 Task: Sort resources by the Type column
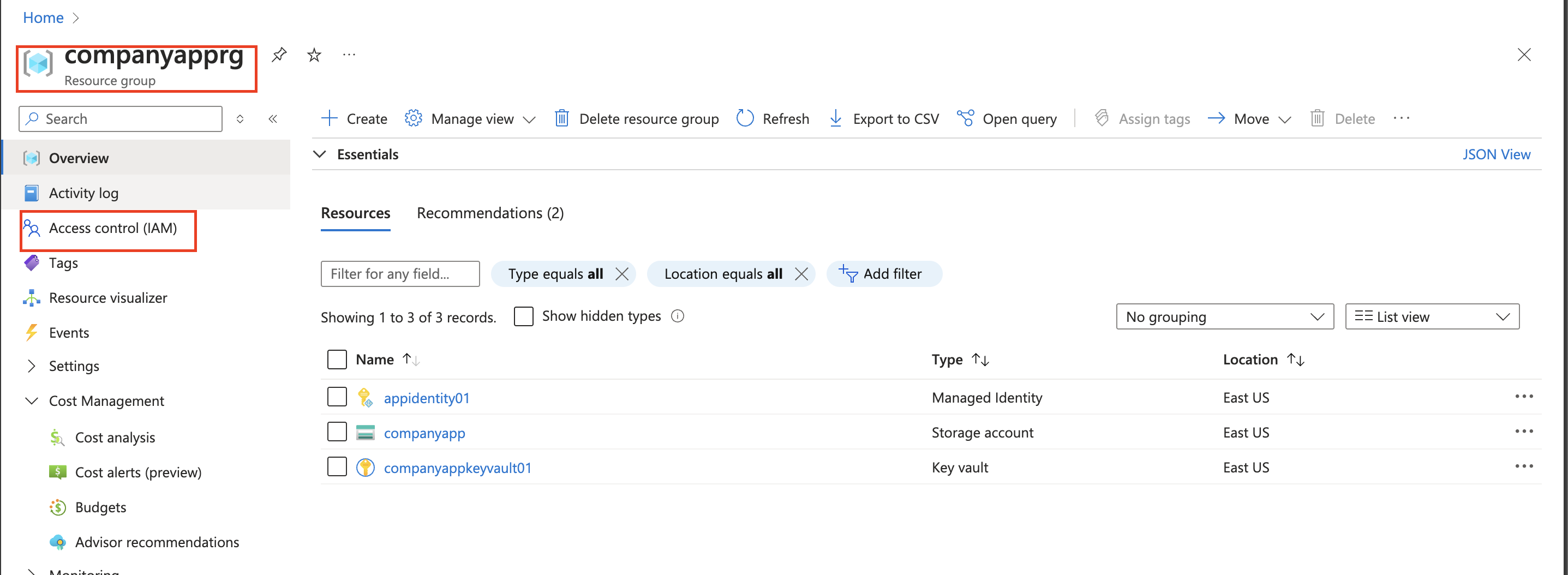tap(960, 360)
